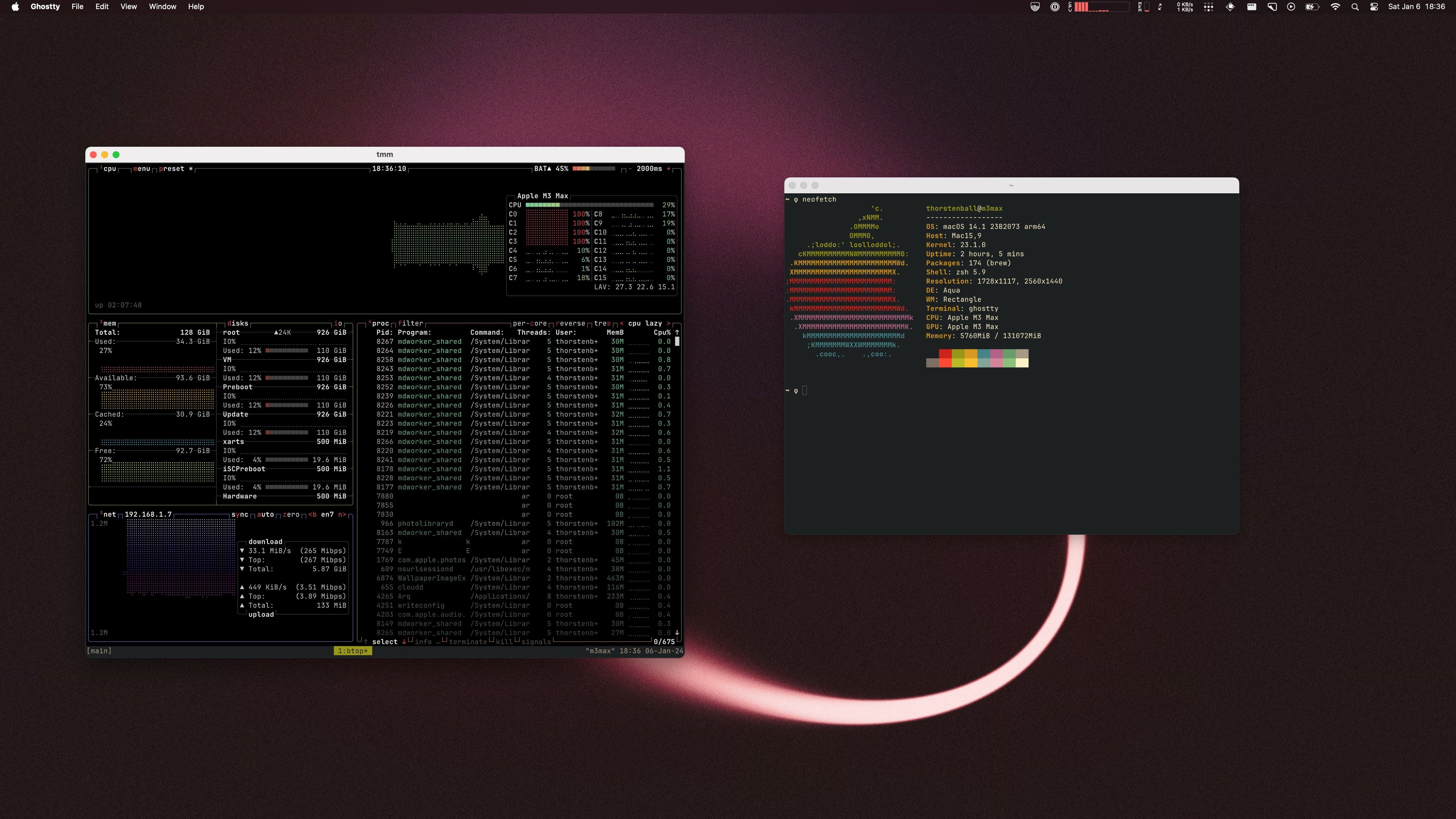The width and height of the screenshot is (1456, 819).
Task: Open btop preset selector
Action: 172,168
